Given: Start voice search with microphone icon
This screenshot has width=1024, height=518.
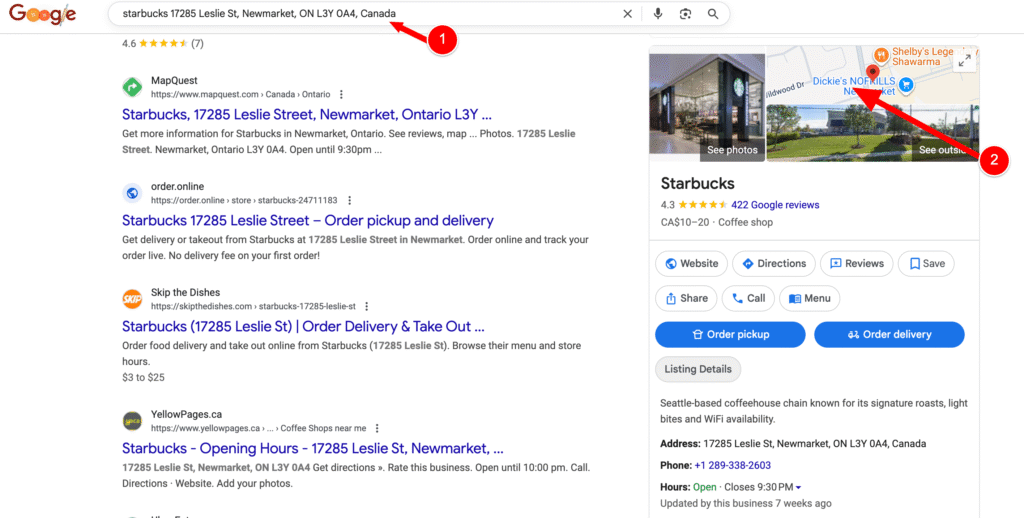Looking at the screenshot, I should [x=658, y=14].
